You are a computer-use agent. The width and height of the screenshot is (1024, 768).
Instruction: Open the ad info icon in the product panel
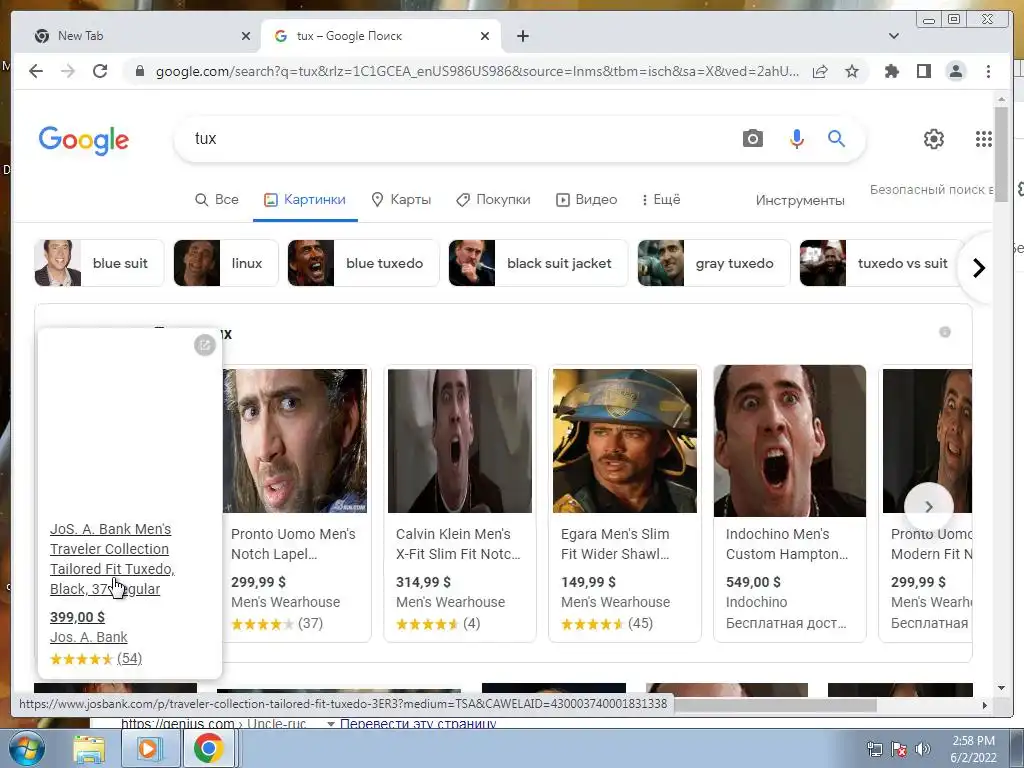point(944,332)
